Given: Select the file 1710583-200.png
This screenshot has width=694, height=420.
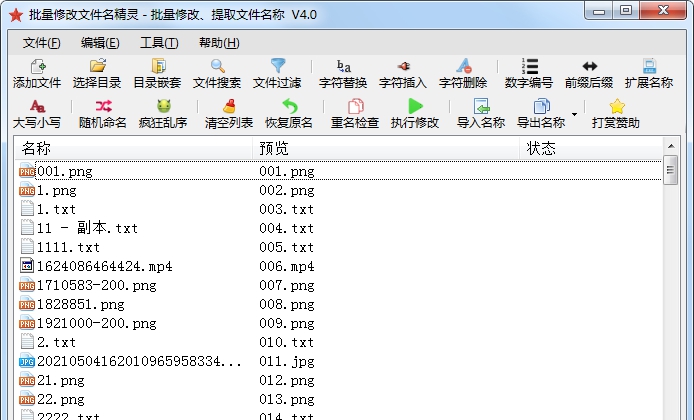Looking at the screenshot, I should pyautogui.click(x=340, y=285).
